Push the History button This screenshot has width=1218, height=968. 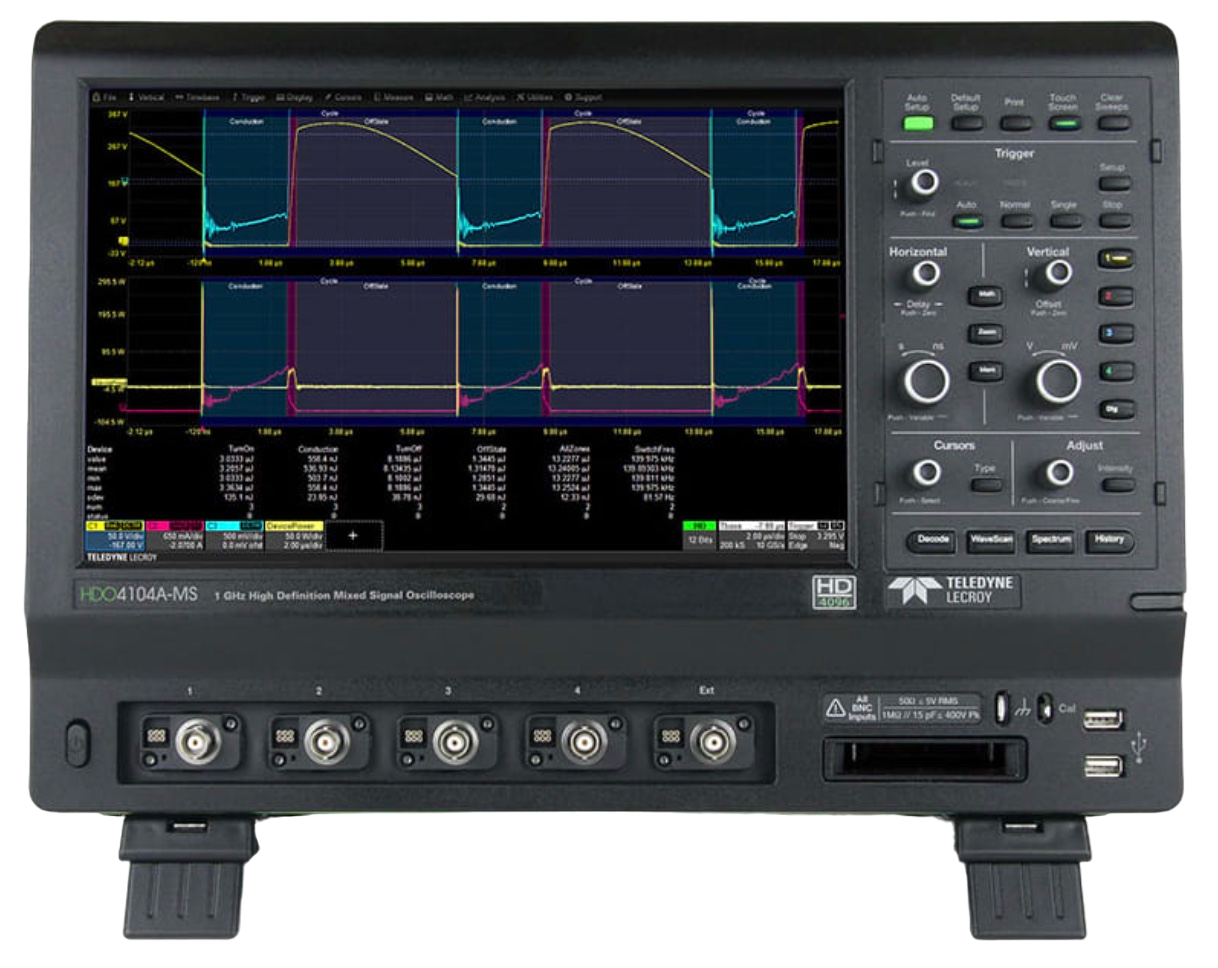click(x=1110, y=540)
